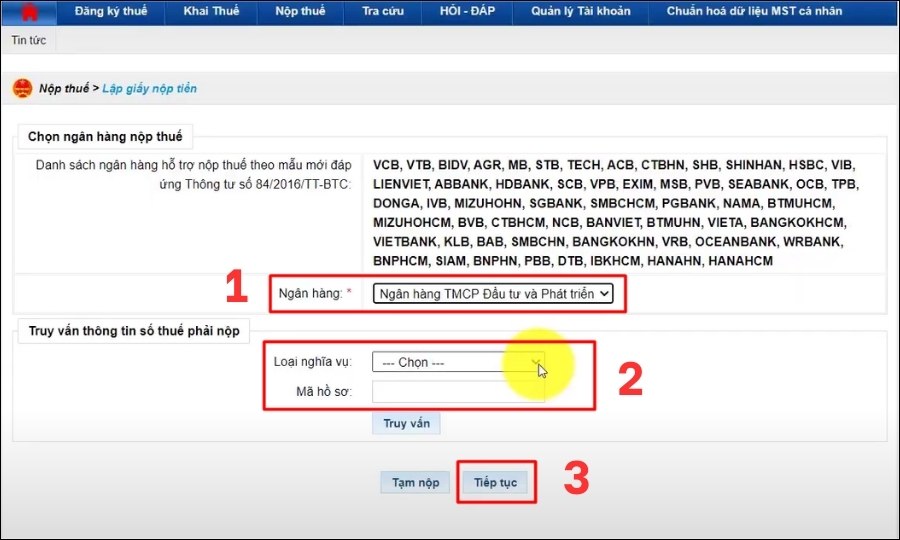Focus the Mã hồ sơ input field
900x540 pixels.
(x=458, y=391)
